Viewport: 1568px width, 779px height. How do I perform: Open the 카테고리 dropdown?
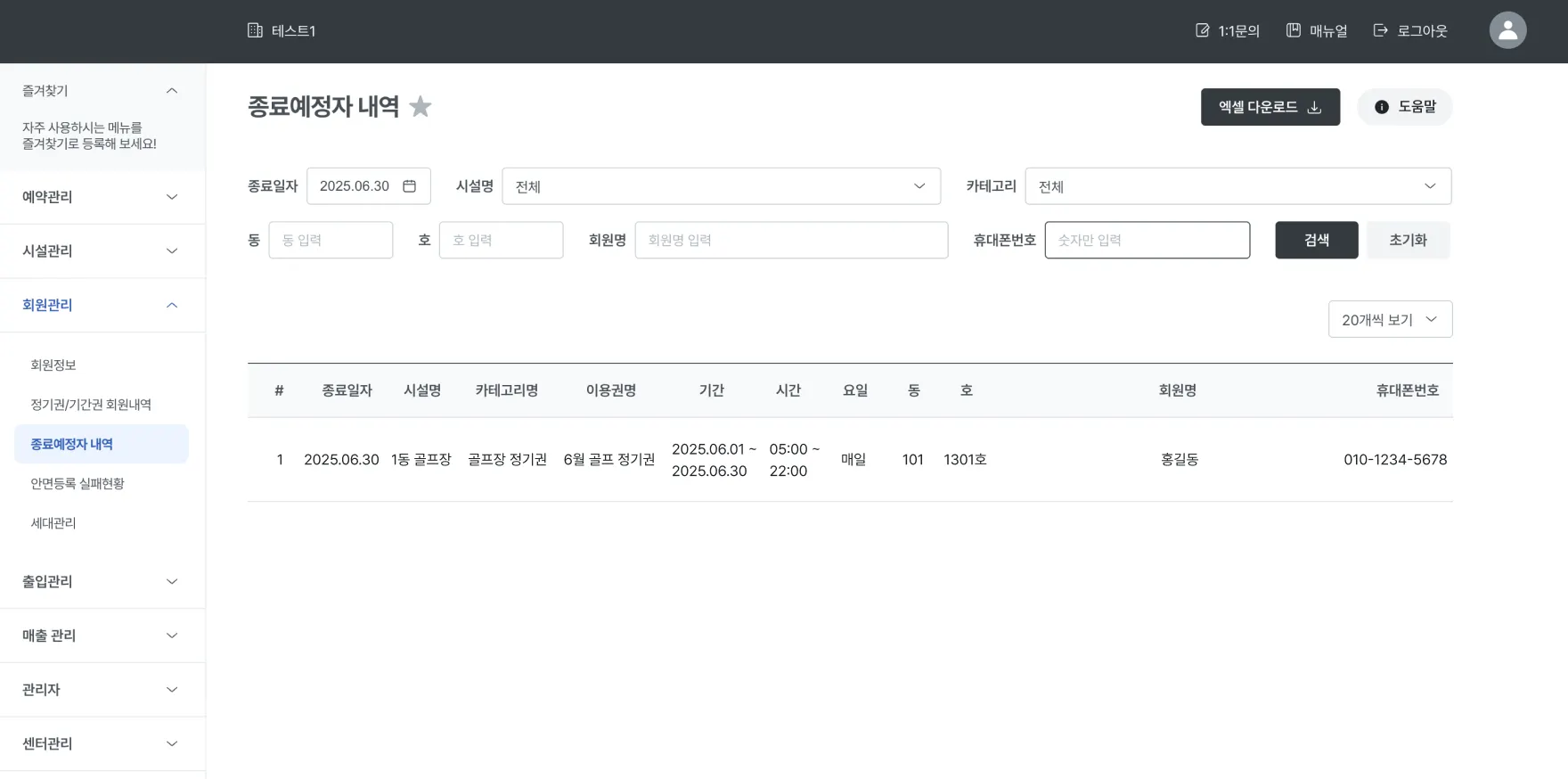(x=1238, y=186)
